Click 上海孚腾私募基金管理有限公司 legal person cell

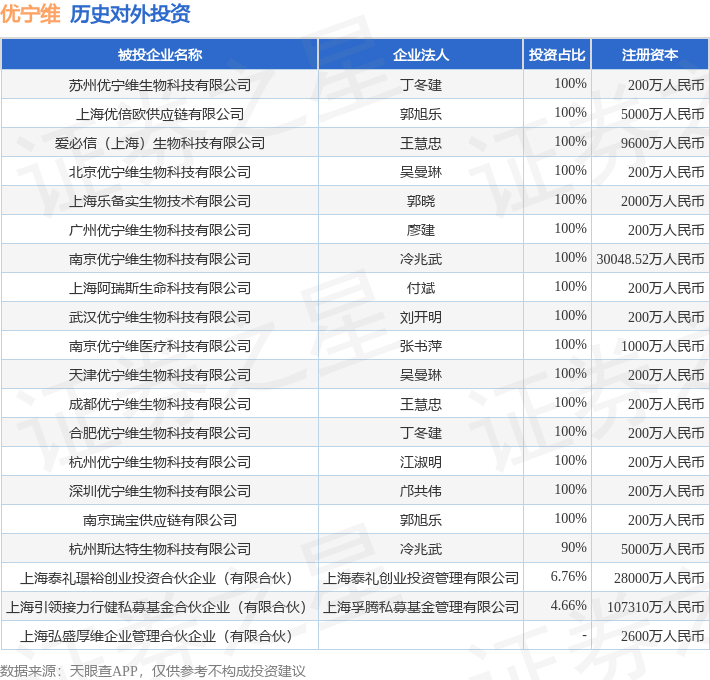click(421, 607)
